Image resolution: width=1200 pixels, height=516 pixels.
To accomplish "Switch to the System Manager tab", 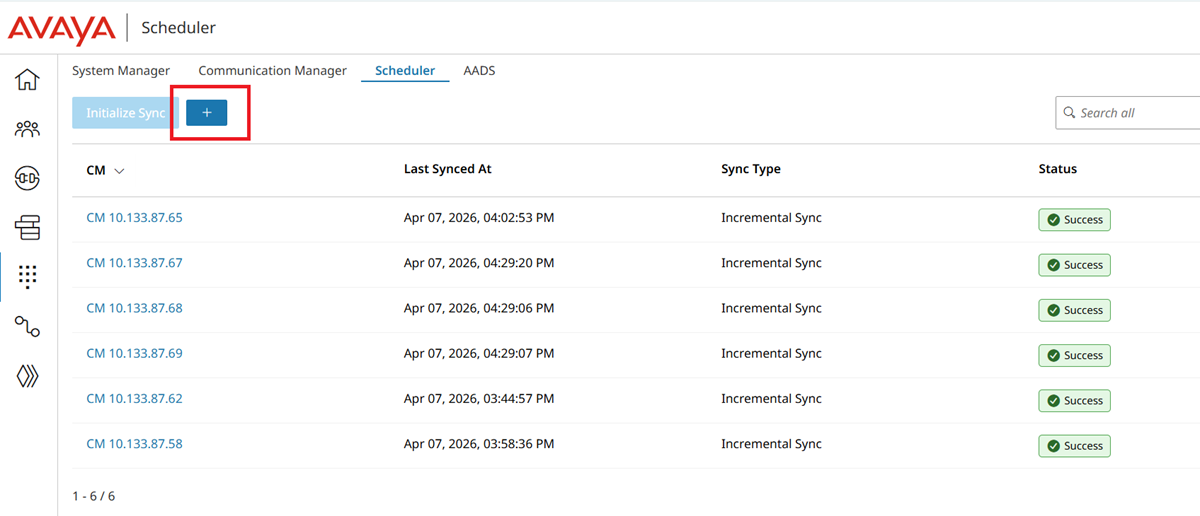I will pyautogui.click(x=121, y=71).
